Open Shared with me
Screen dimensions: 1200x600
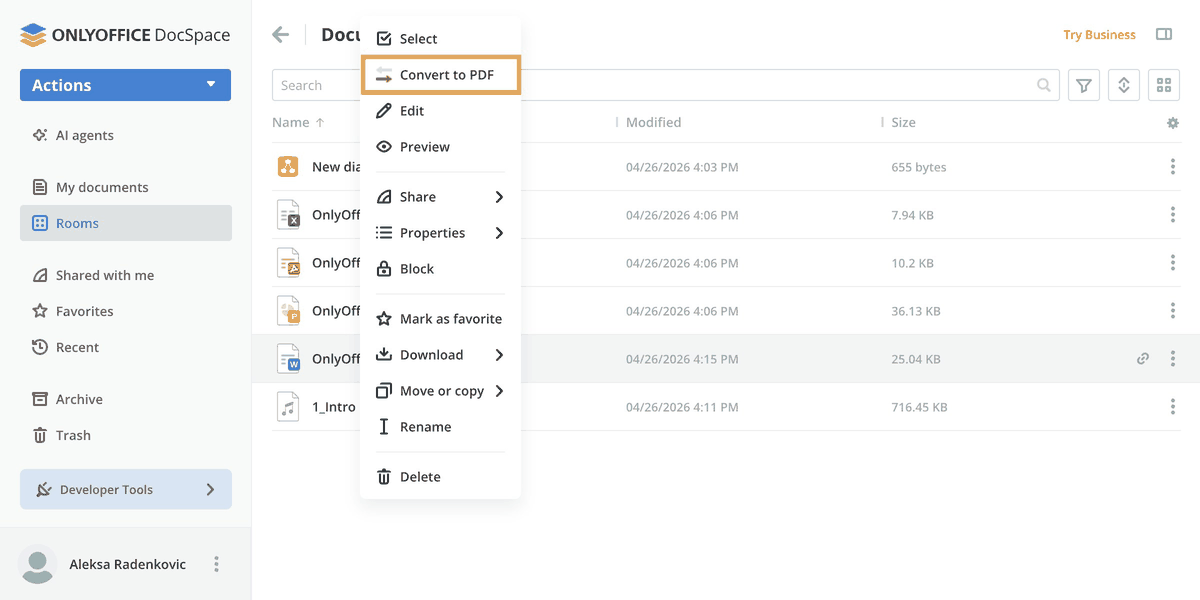(93, 275)
